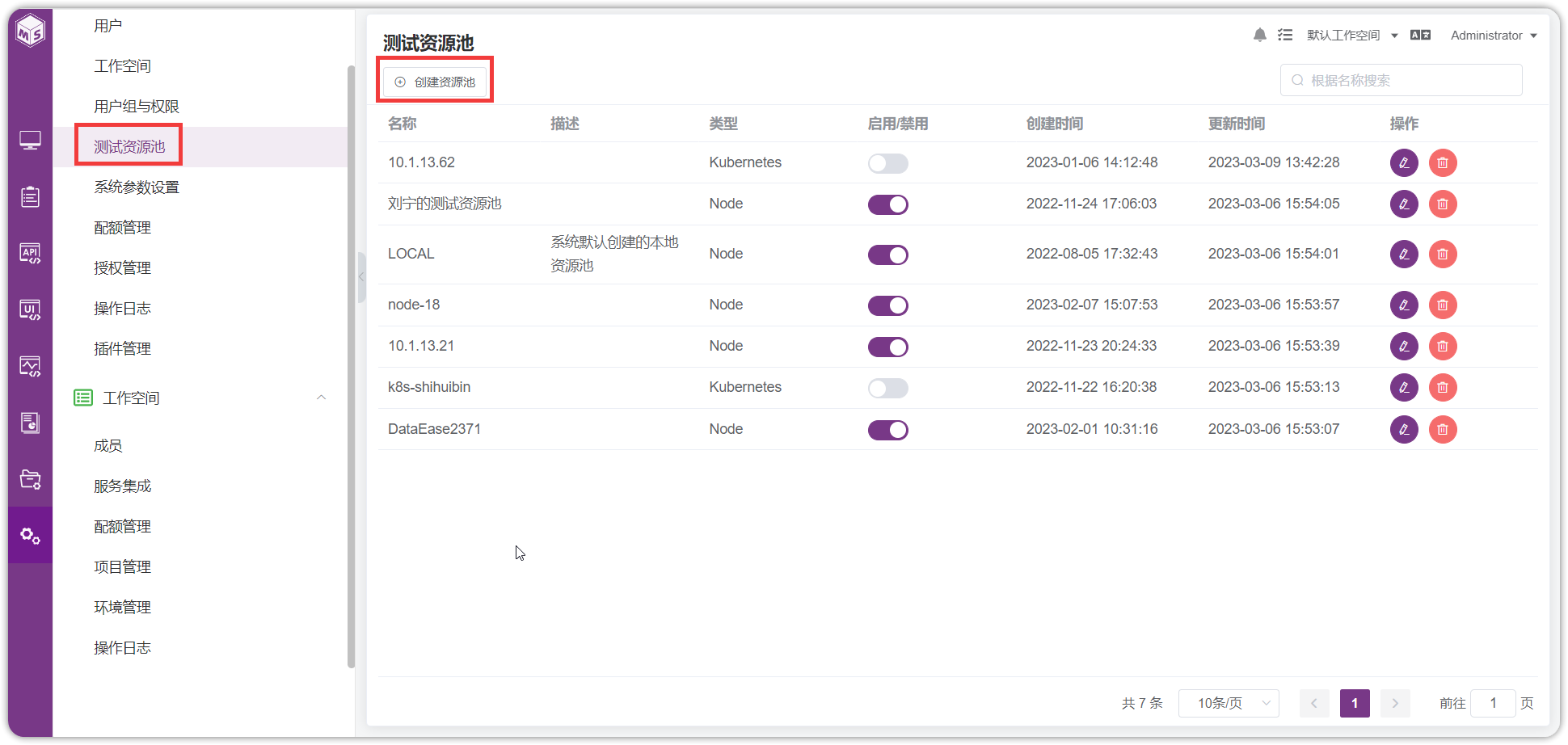
Task: Disable the LOCAL resource pool switch
Action: click(x=888, y=255)
